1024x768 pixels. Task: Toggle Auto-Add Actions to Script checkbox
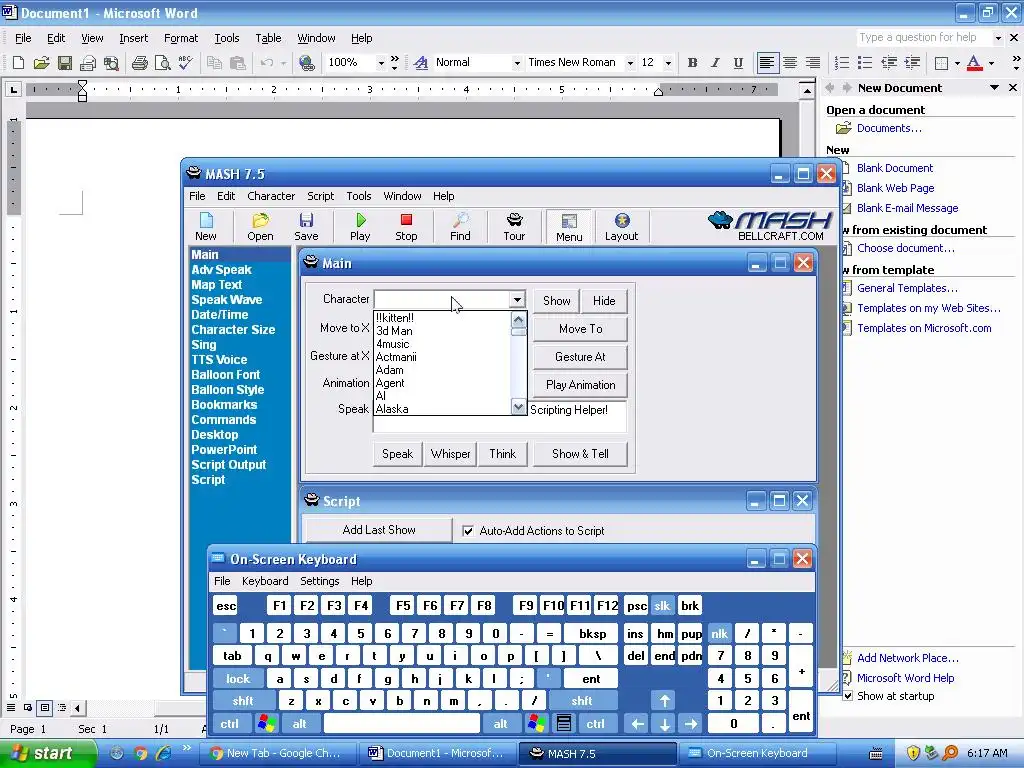468,531
